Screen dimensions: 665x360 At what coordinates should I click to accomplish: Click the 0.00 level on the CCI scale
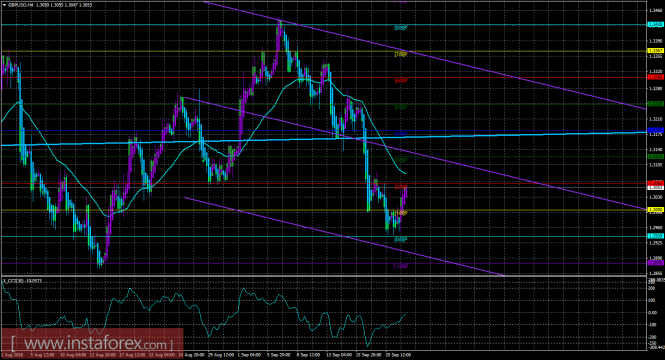pos(653,313)
